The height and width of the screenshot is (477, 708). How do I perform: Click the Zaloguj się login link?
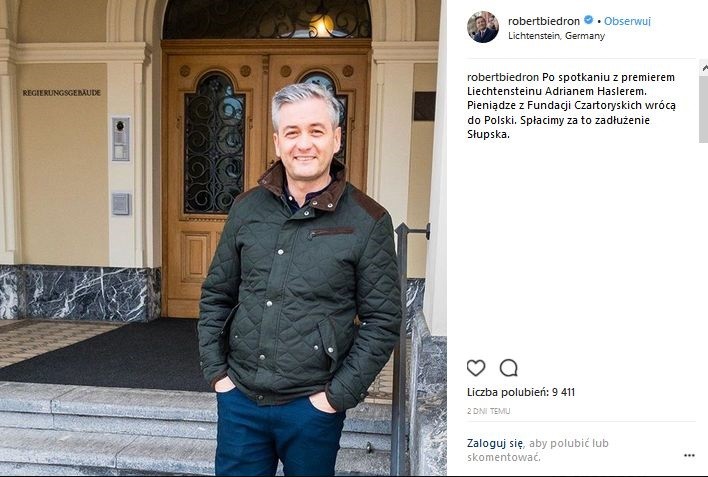tap(495, 443)
